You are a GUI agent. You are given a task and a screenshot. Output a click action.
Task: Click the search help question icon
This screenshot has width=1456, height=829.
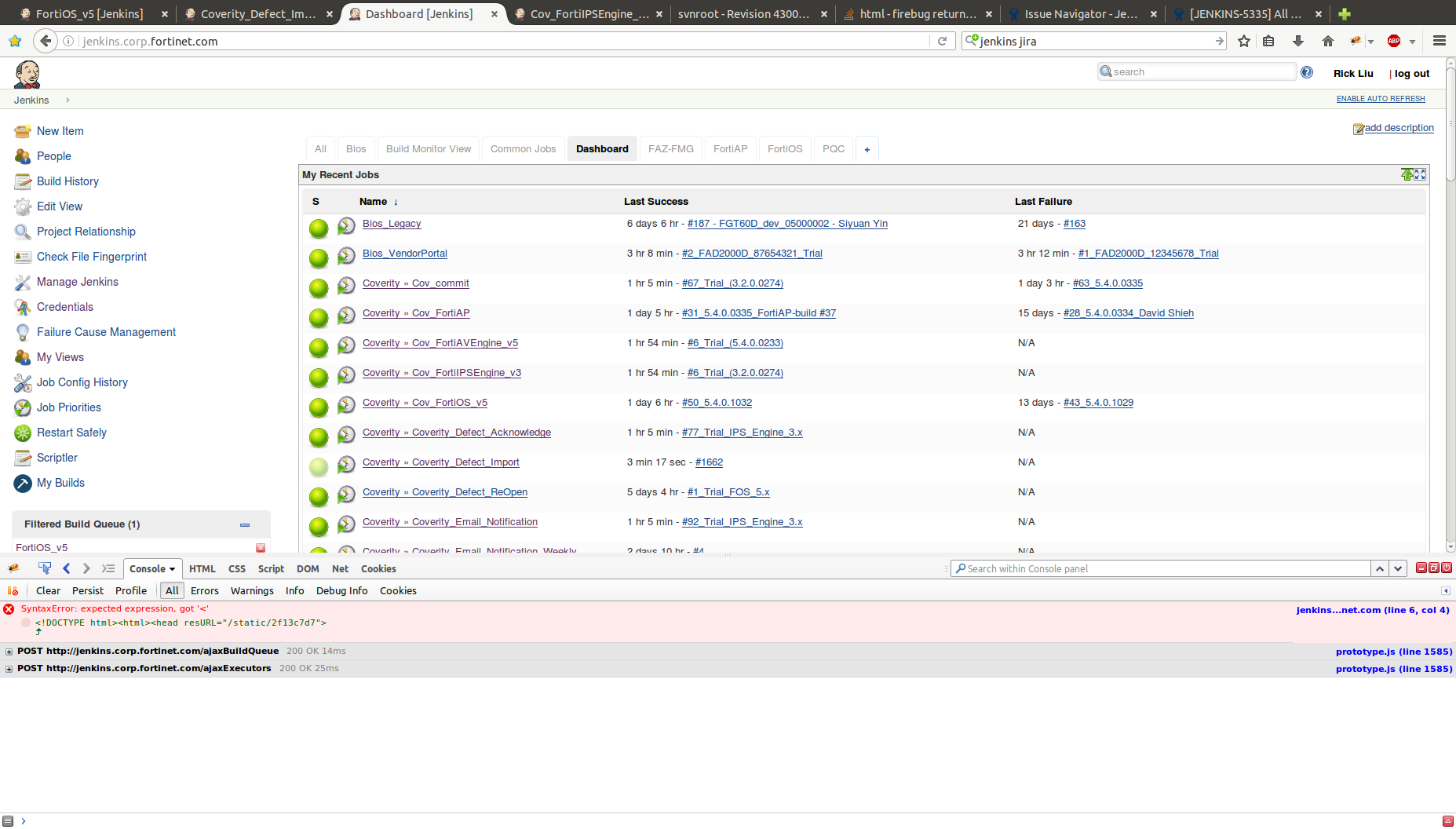1307,72
